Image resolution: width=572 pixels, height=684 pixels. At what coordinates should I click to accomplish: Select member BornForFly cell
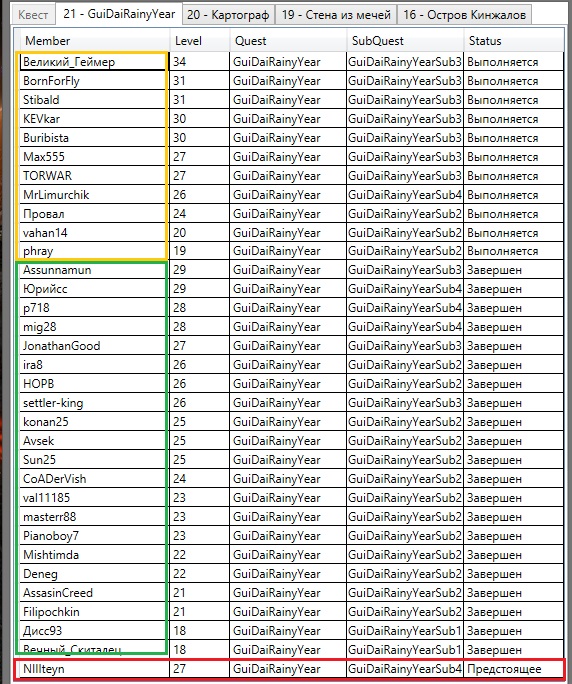tap(93, 81)
